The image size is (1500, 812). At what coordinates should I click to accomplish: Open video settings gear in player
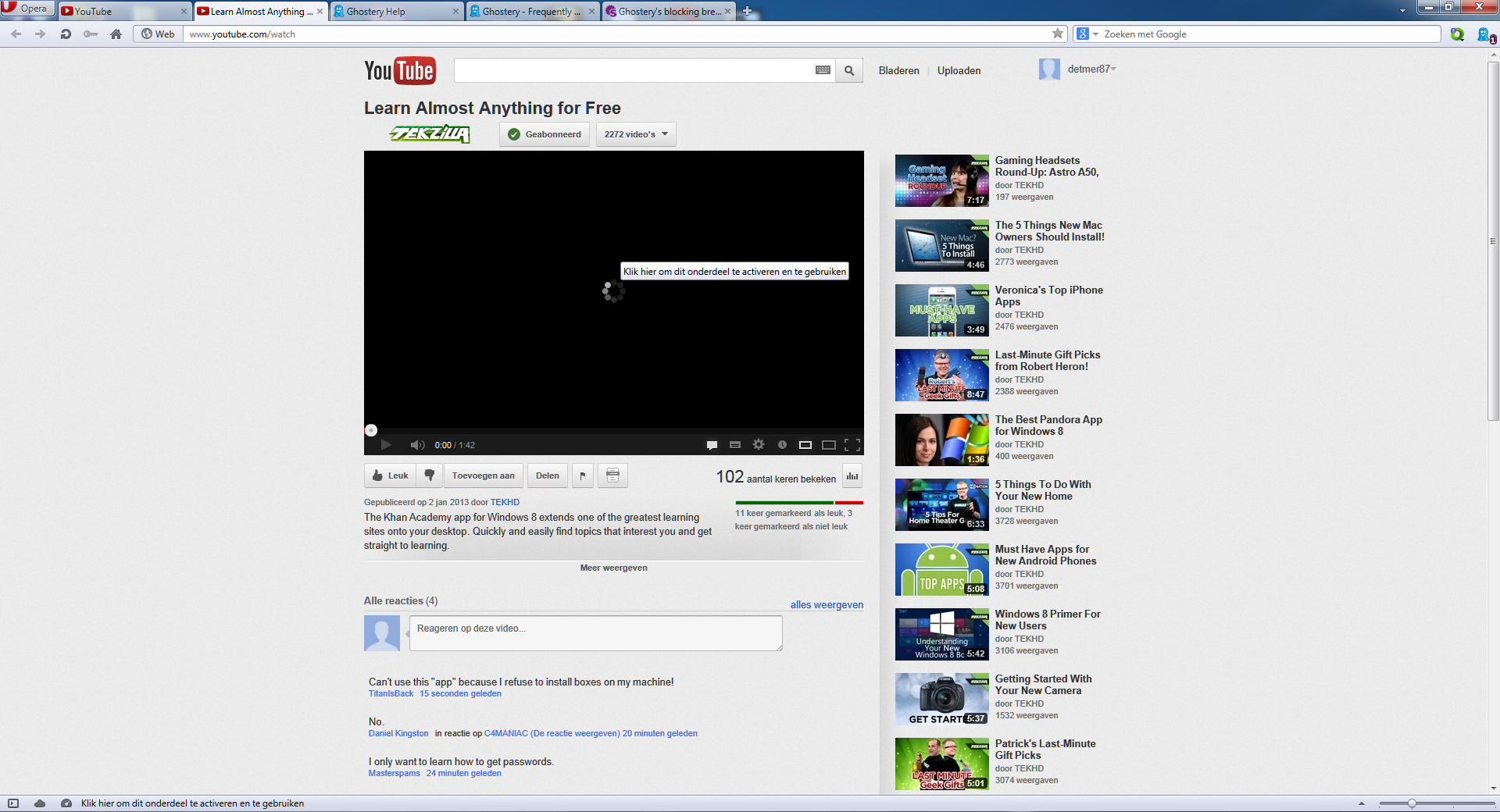pyautogui.click(x=758, y=445)
